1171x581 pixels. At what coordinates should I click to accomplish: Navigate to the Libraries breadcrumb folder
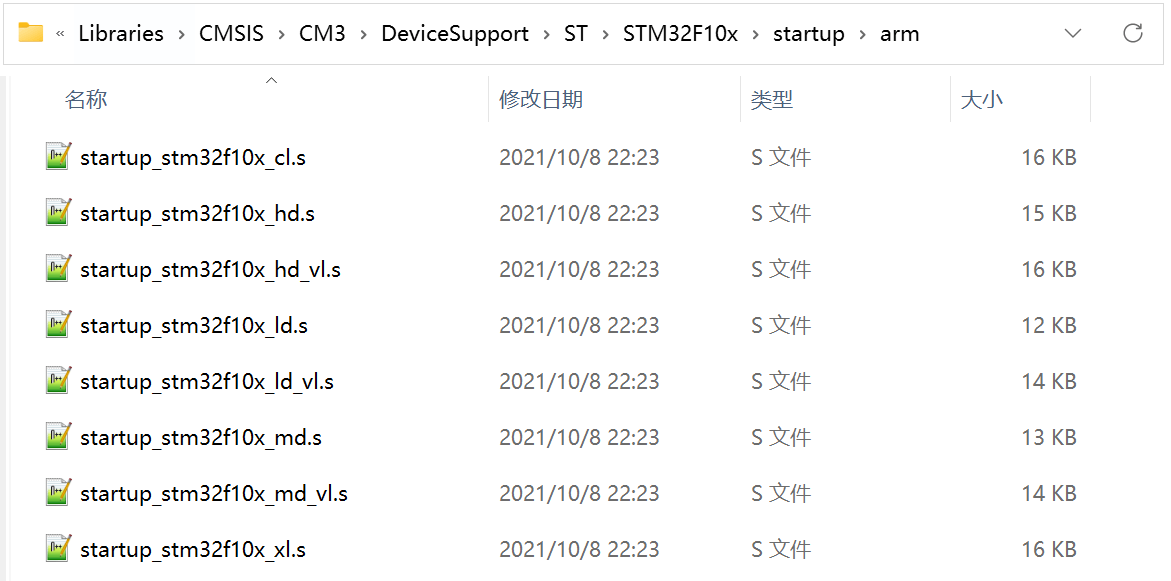coord(121,33)
